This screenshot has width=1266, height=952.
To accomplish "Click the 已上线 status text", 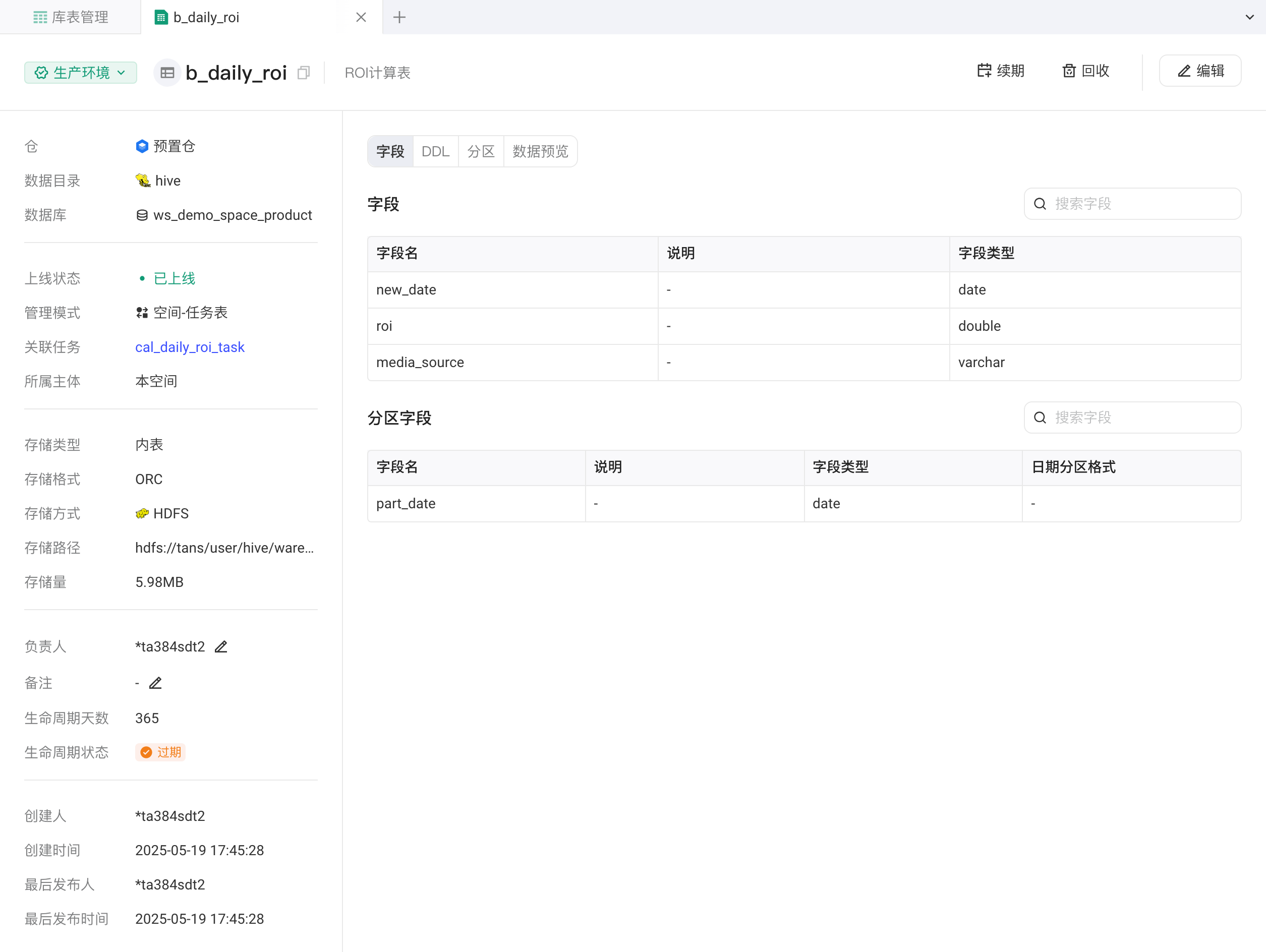I will point(174,278).
